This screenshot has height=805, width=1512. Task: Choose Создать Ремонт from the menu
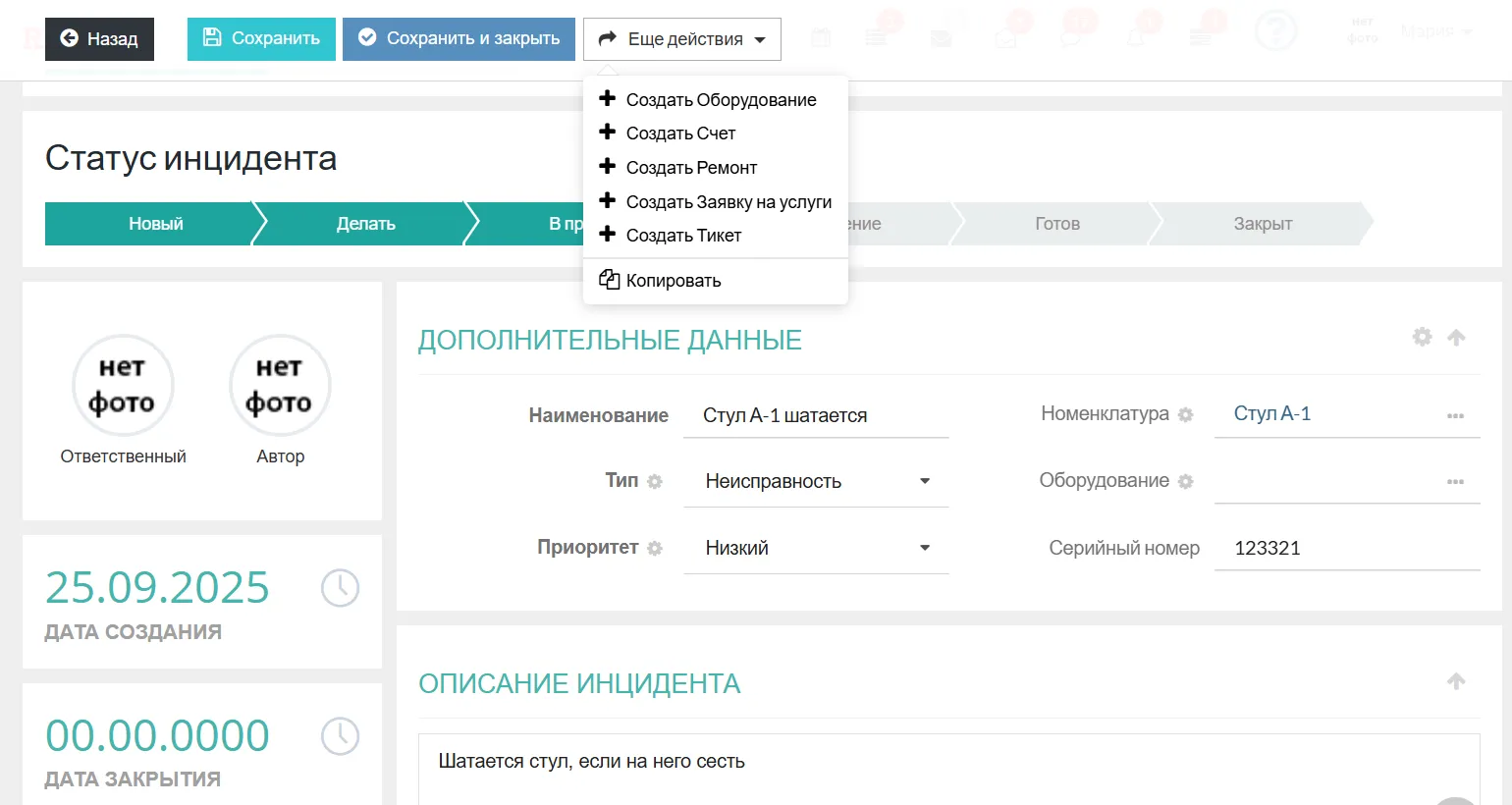click(x=691, y=168)
